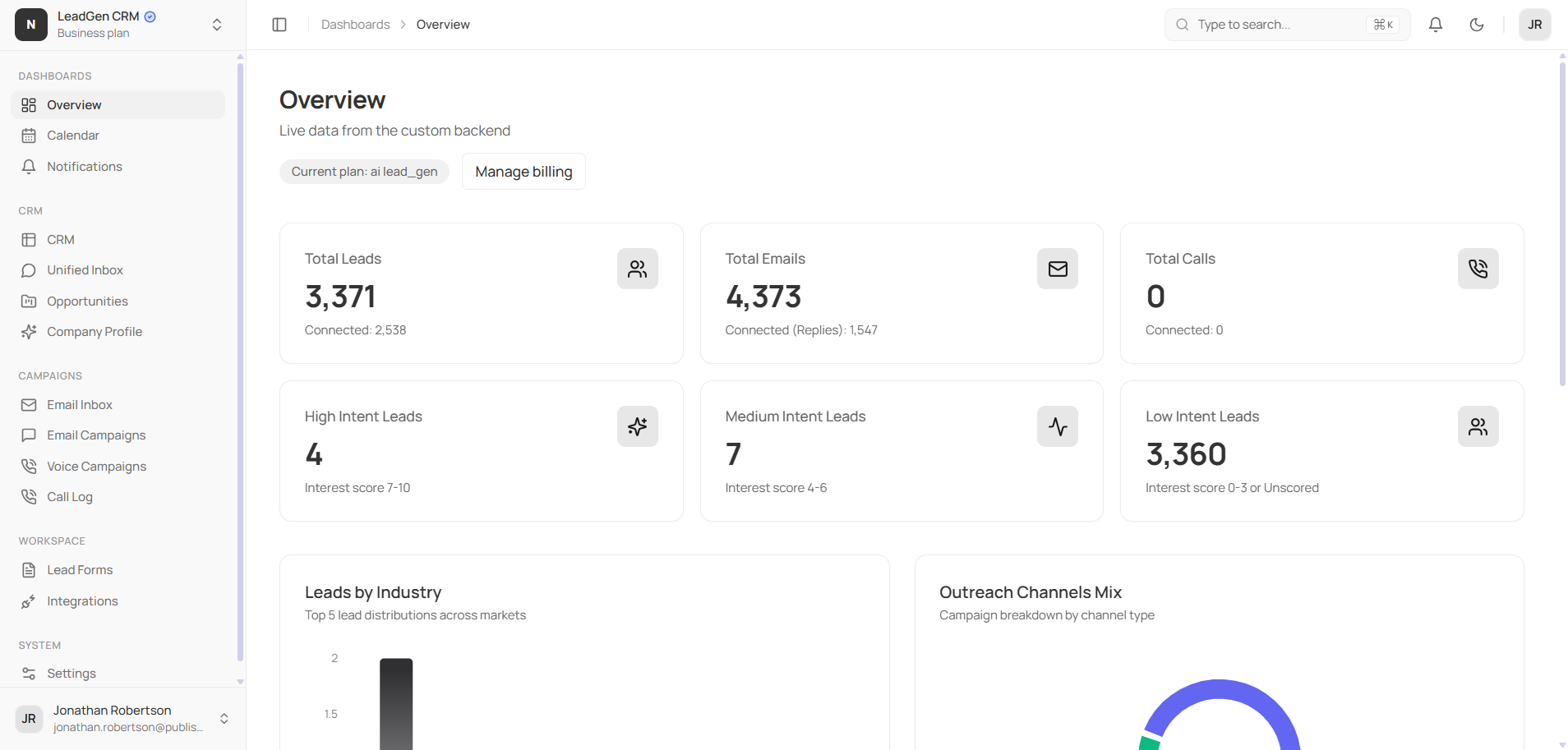1568x750 pixels.
Task: Click the LeadGen CRM verified badge icon
Action: pos(150,16)
